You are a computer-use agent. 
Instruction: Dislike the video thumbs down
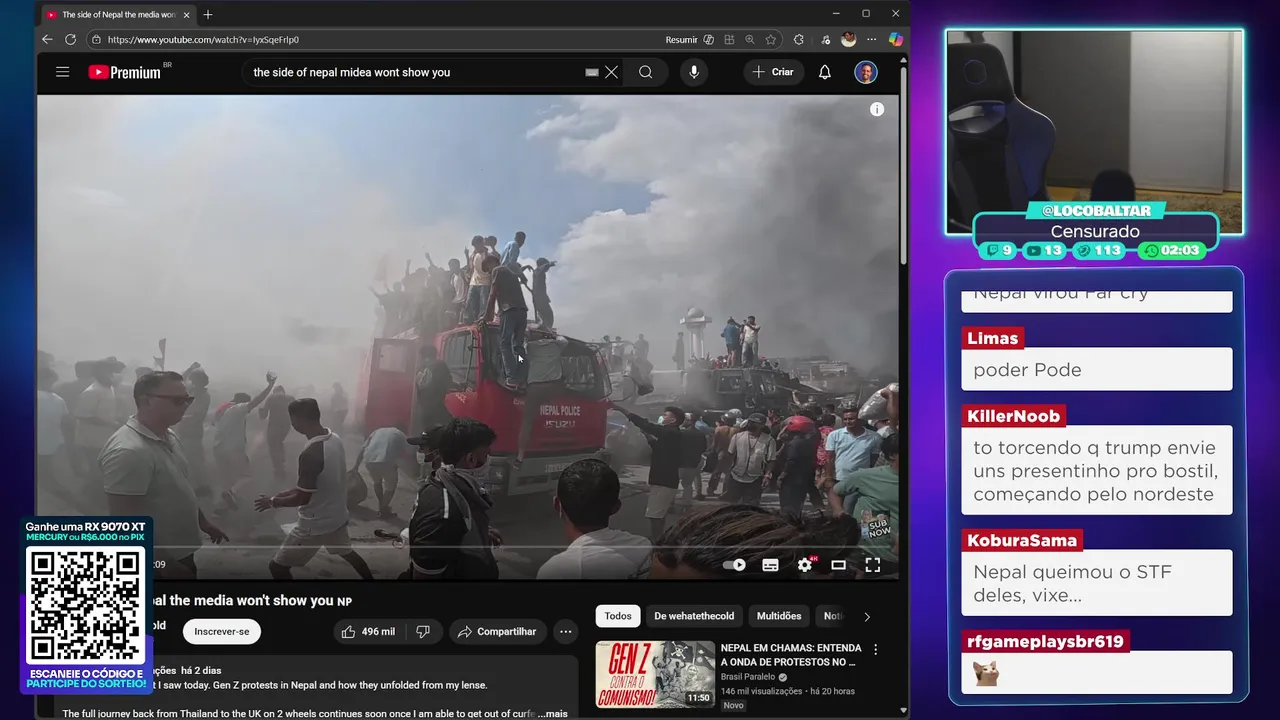tap(423, 632)
